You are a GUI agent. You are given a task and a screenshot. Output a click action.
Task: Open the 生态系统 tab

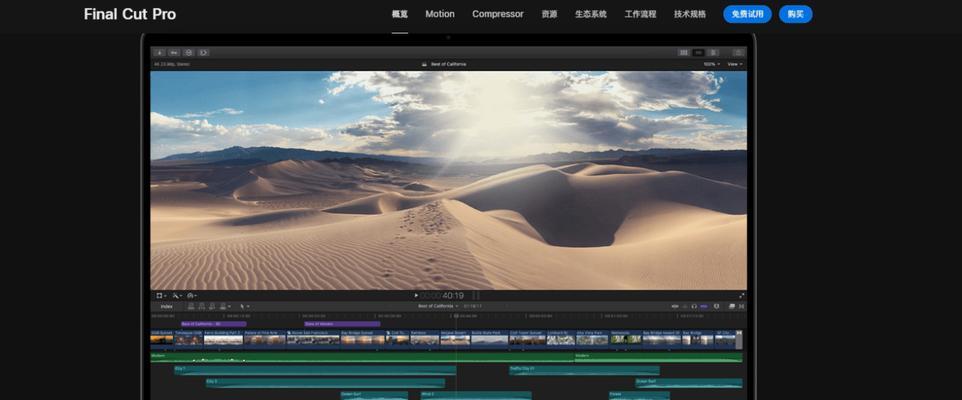click(x=591, y=14)
